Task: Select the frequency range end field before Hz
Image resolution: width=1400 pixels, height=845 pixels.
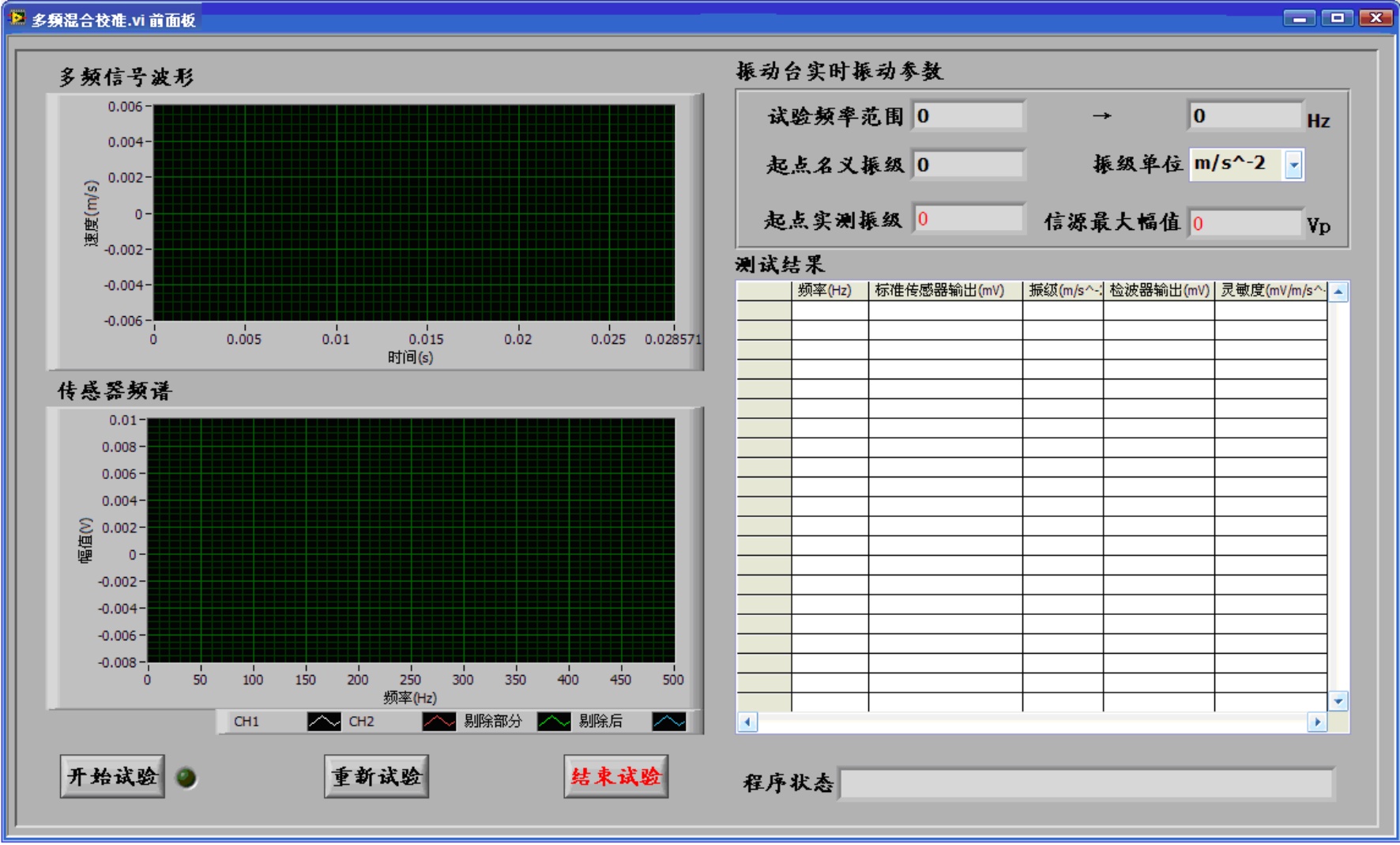Action: (1244, 116)
